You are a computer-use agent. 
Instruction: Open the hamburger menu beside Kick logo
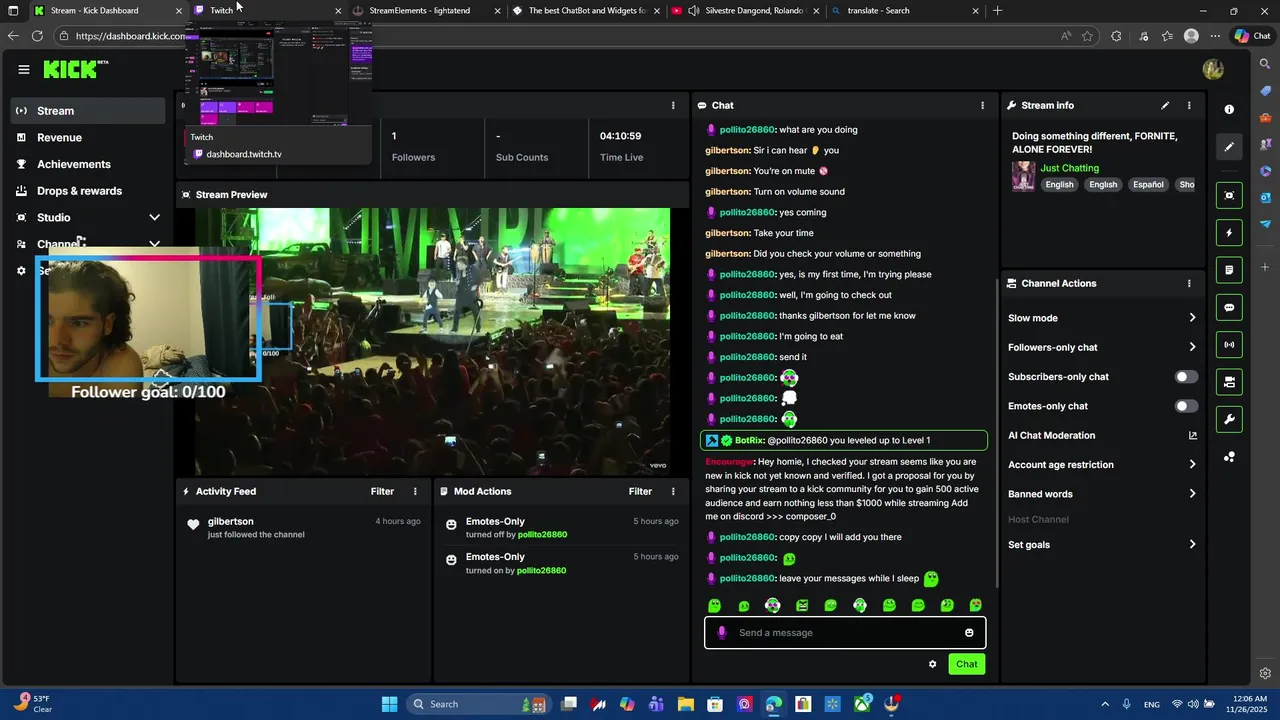(24, 69)
